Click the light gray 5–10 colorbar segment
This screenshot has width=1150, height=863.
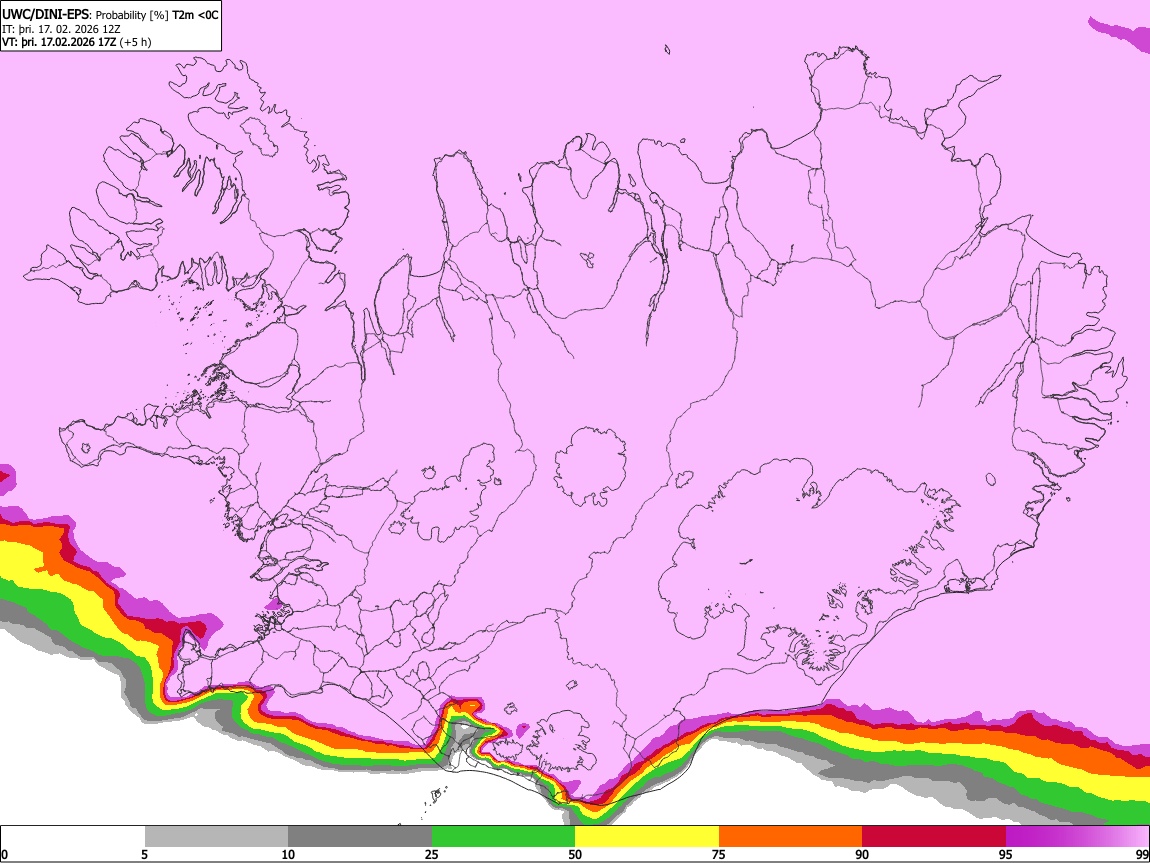(x=216, y=837)
